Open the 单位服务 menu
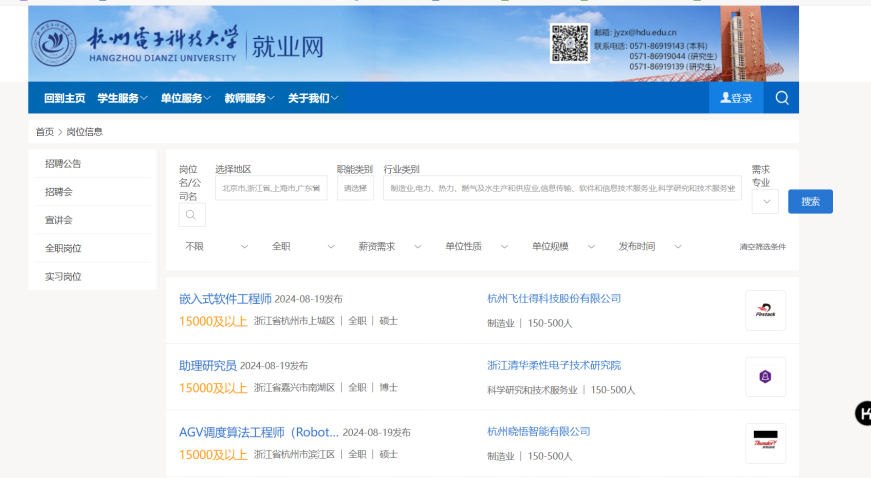871x478 pixels. 186,98
